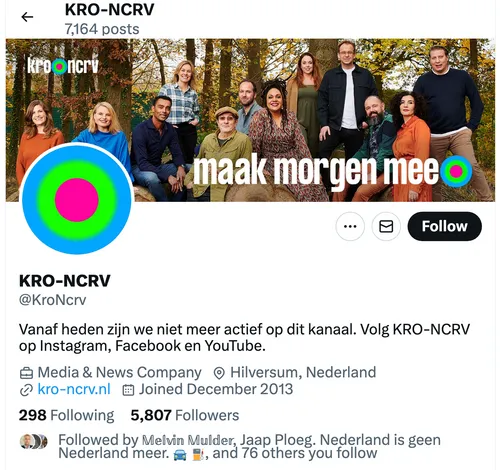View the 5,807 Followers list
This screenshot has height=470, width=500.
pos(185,415)
